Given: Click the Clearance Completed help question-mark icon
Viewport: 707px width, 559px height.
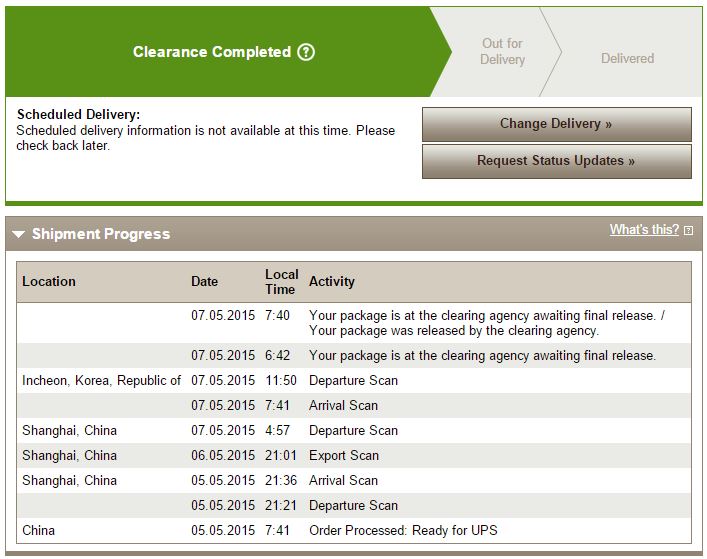Looking at the screenshot, I should 306,52.
